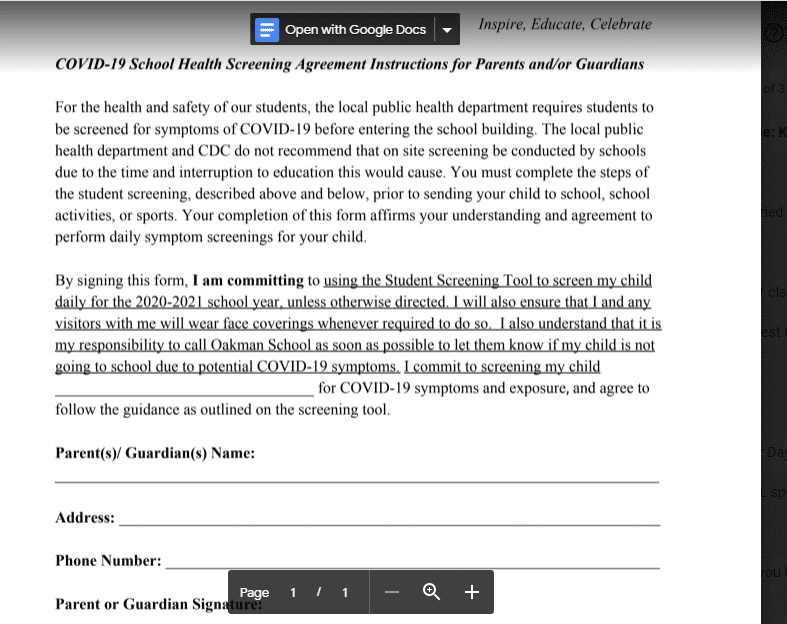Click 'perform daily symptom screenings' line

[x=211, y=237]
